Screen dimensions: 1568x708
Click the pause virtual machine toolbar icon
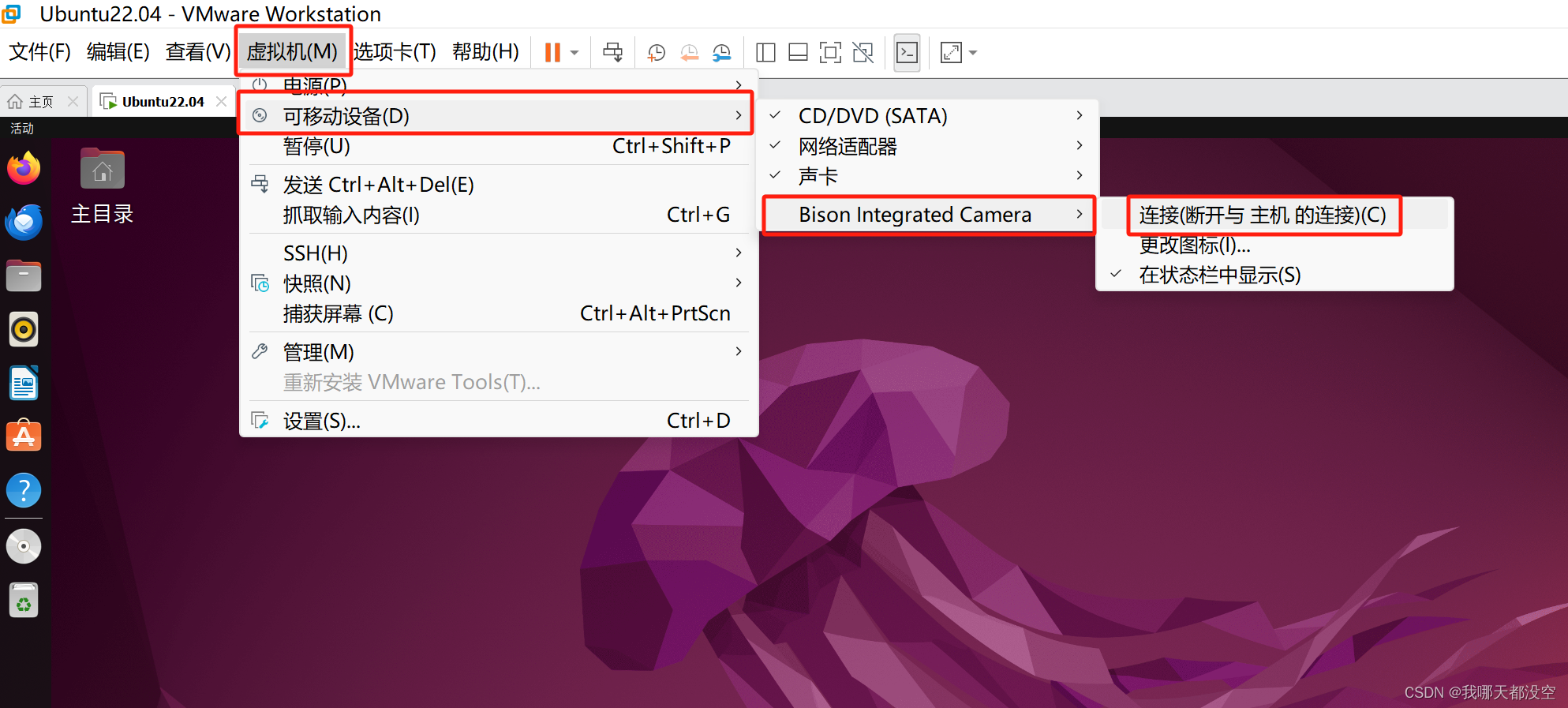click(x=552, y=53)
